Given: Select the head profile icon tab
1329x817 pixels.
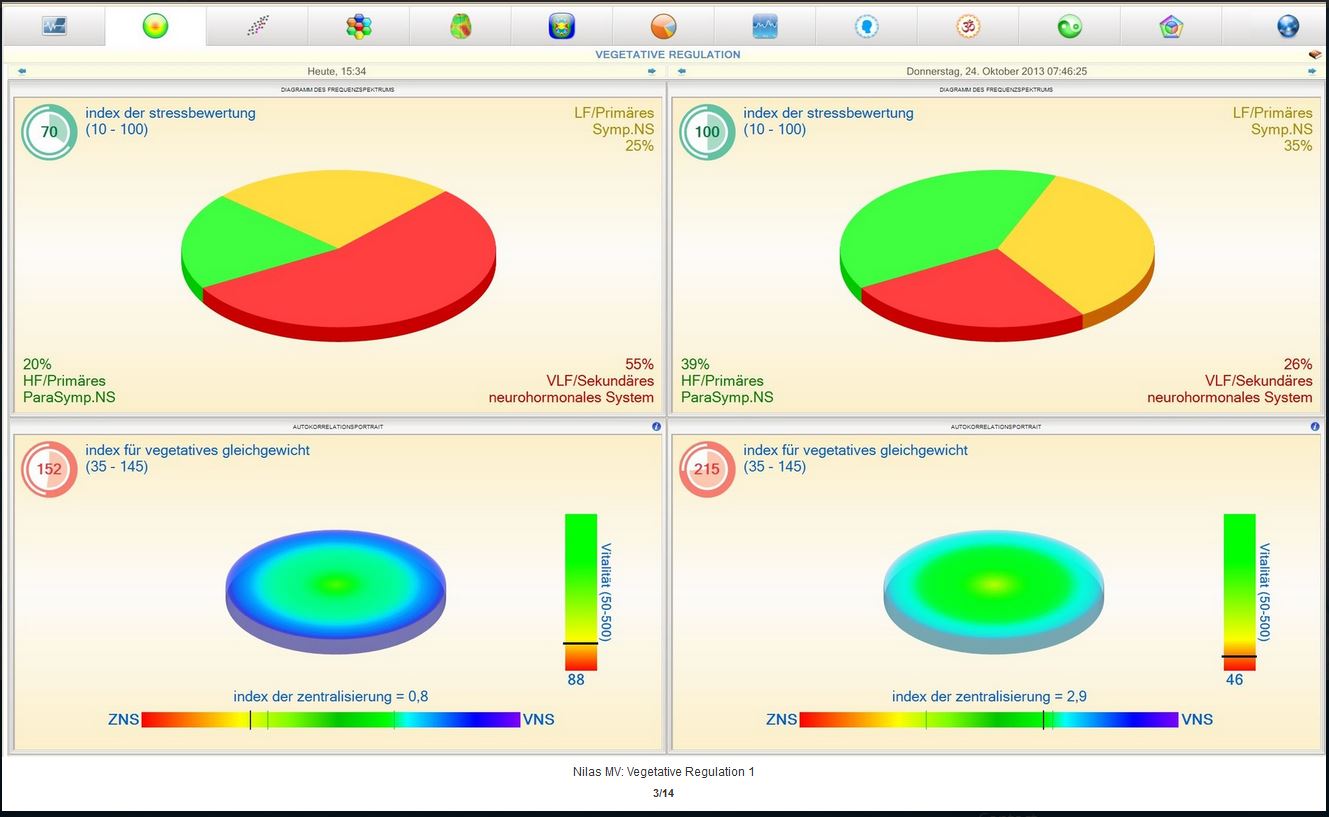Looking at the screenshot, I should (x=866, y=26).
